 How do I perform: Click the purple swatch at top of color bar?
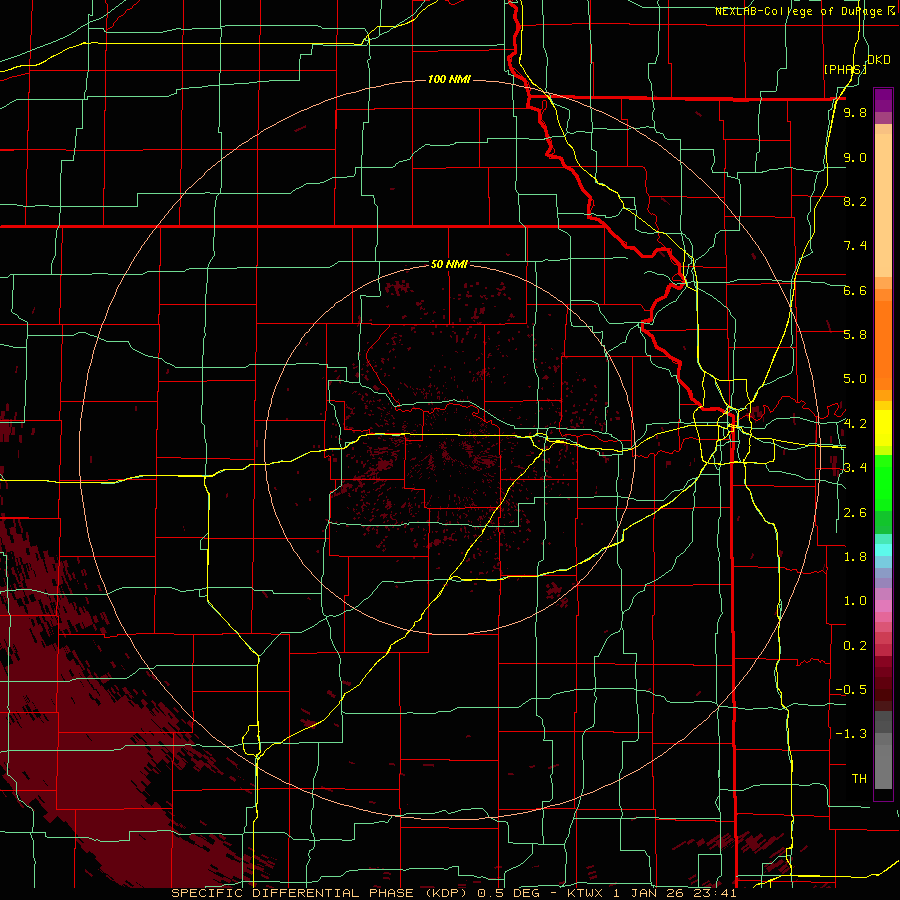[883, 100]
